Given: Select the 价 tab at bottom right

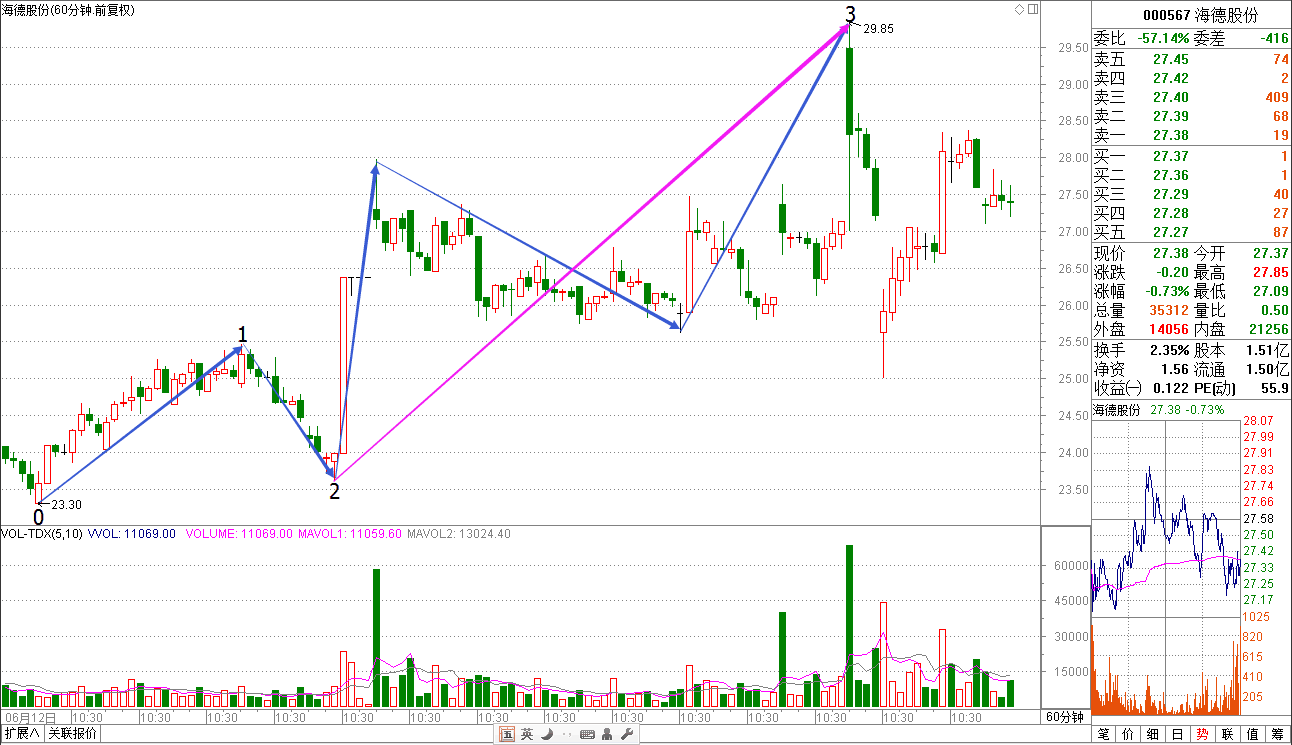Looking at the screenshot, I should coord(1128,734).
